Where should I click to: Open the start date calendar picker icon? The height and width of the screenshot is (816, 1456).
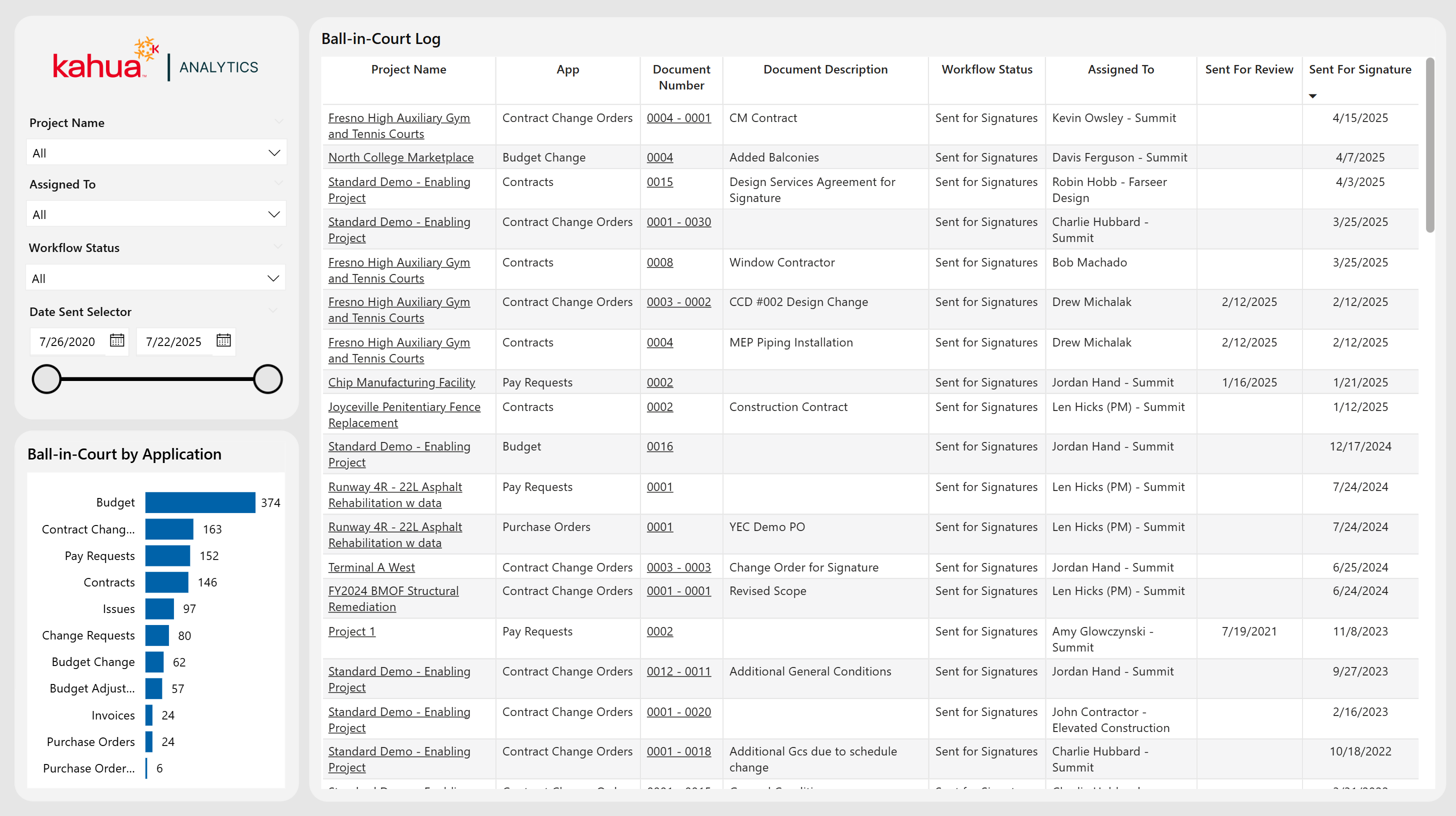coord(117,341)
